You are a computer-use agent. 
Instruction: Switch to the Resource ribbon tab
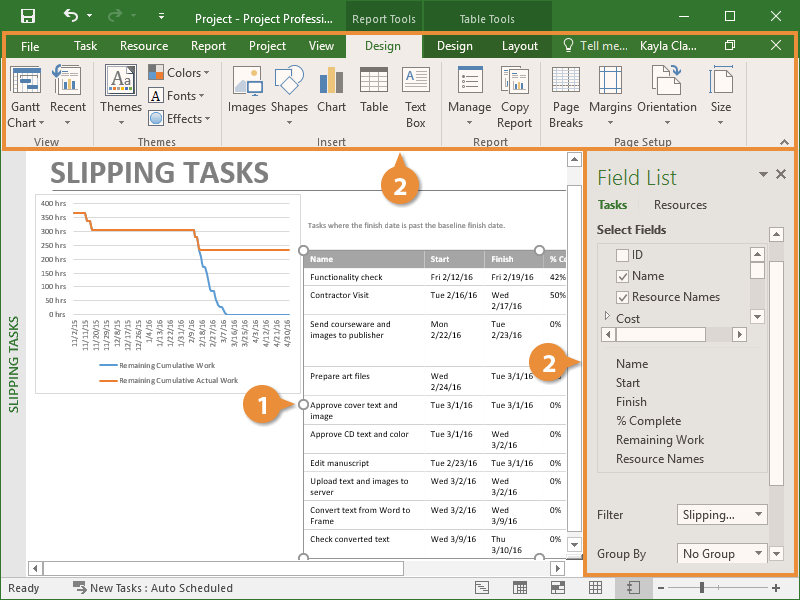pos(144,46)
